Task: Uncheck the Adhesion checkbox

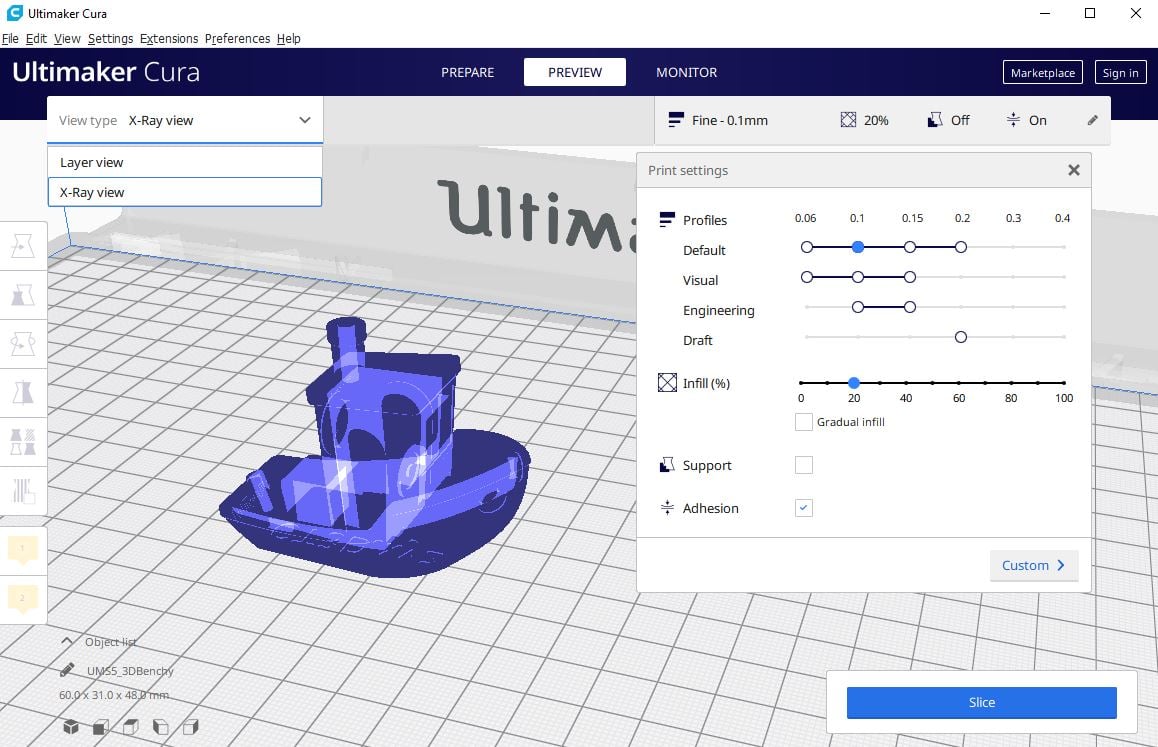Action: click(804, 508)
